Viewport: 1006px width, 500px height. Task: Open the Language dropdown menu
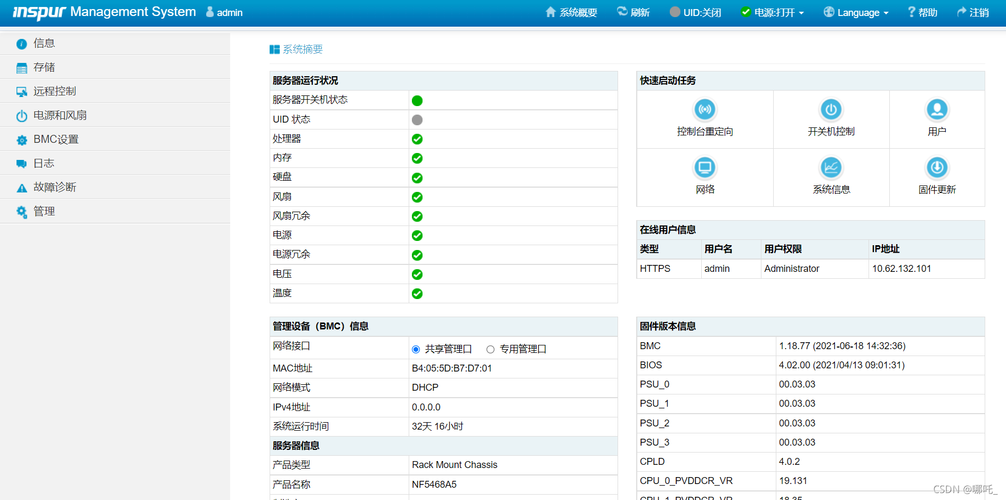[856, 12]
